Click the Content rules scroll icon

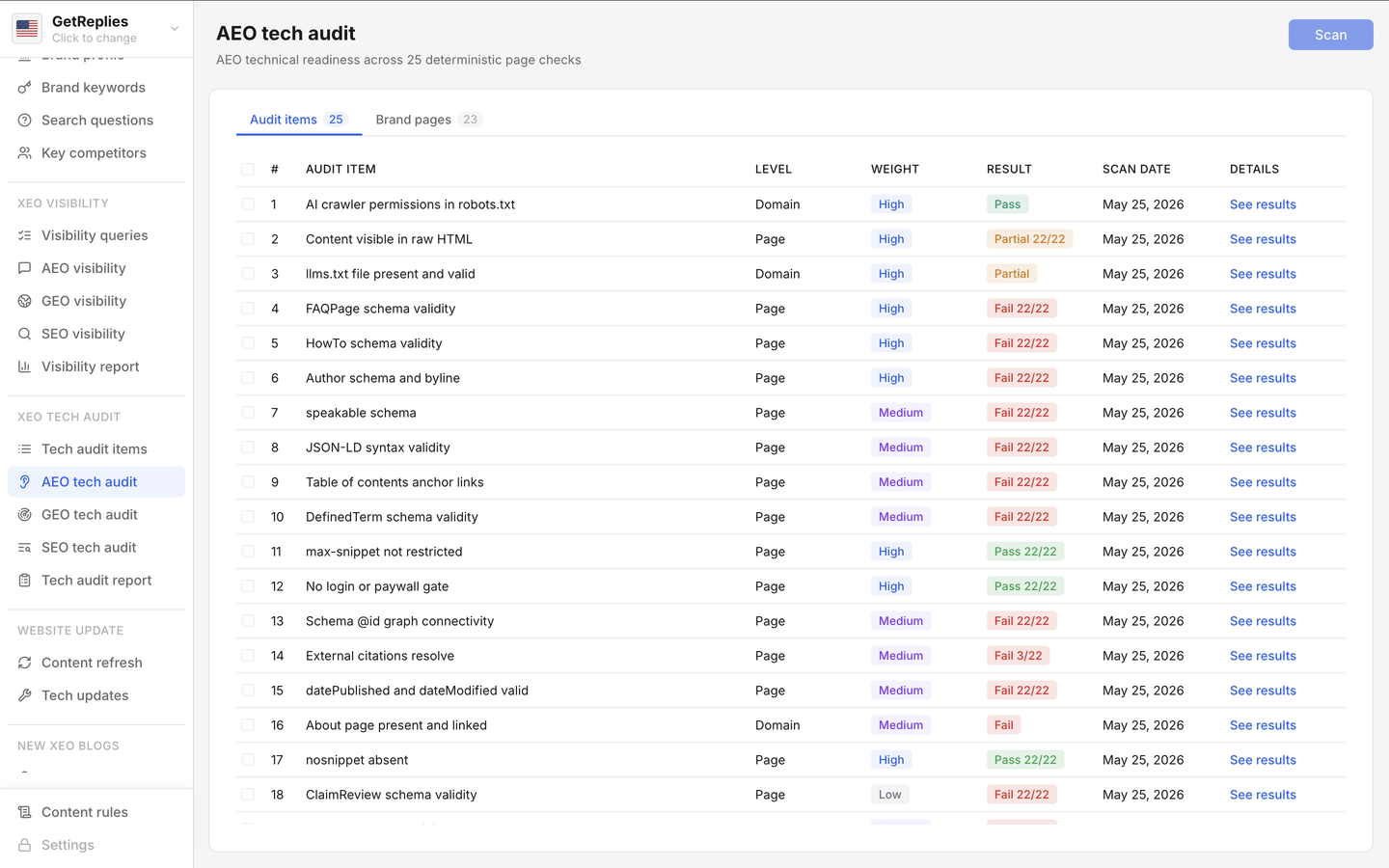(25, 812)
